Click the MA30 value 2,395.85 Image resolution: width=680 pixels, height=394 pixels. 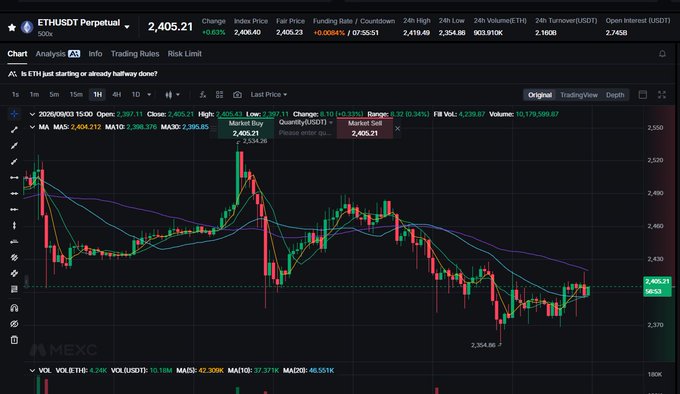195,127
